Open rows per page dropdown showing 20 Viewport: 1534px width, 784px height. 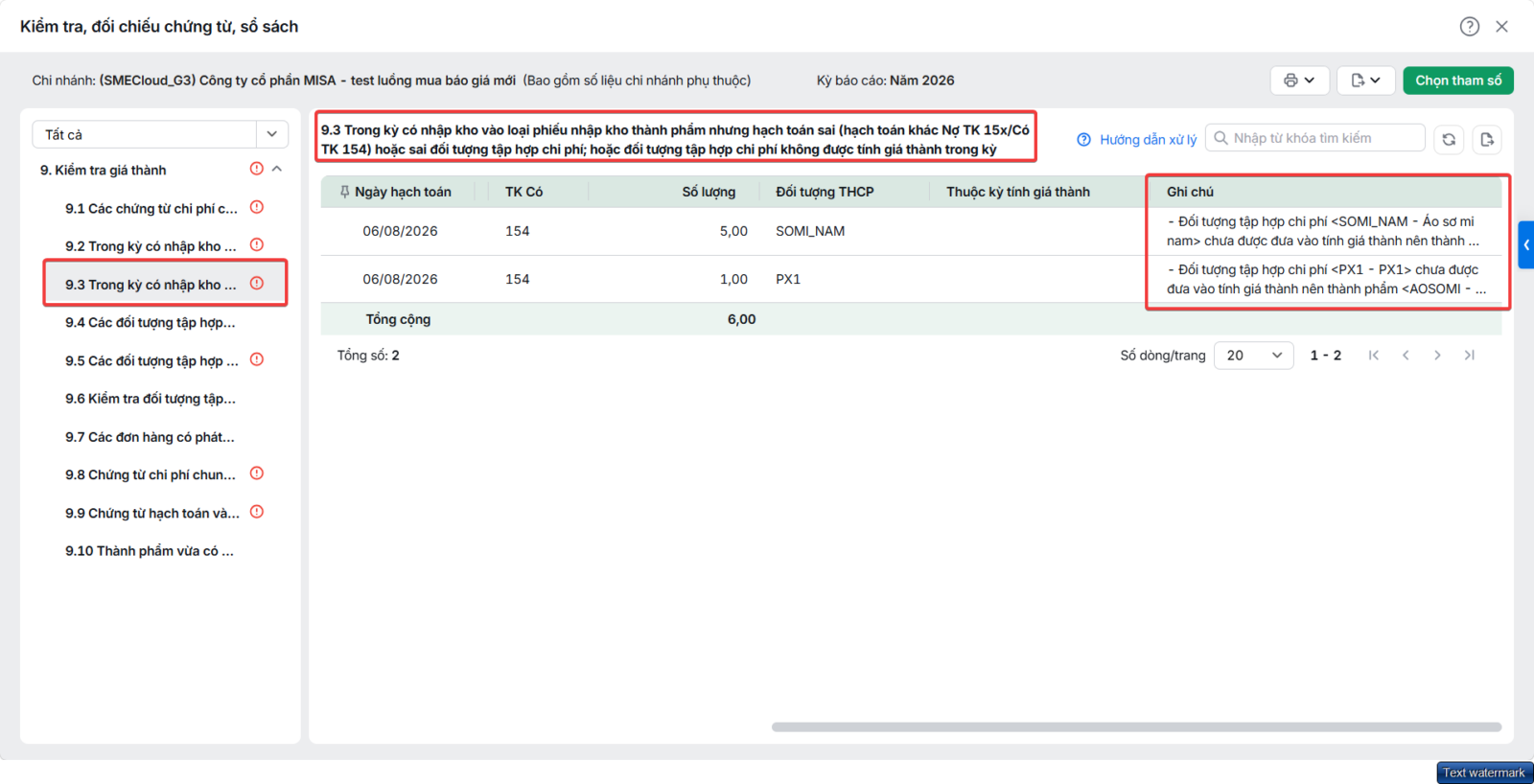pyautogui.click(x=1253, y=356)
